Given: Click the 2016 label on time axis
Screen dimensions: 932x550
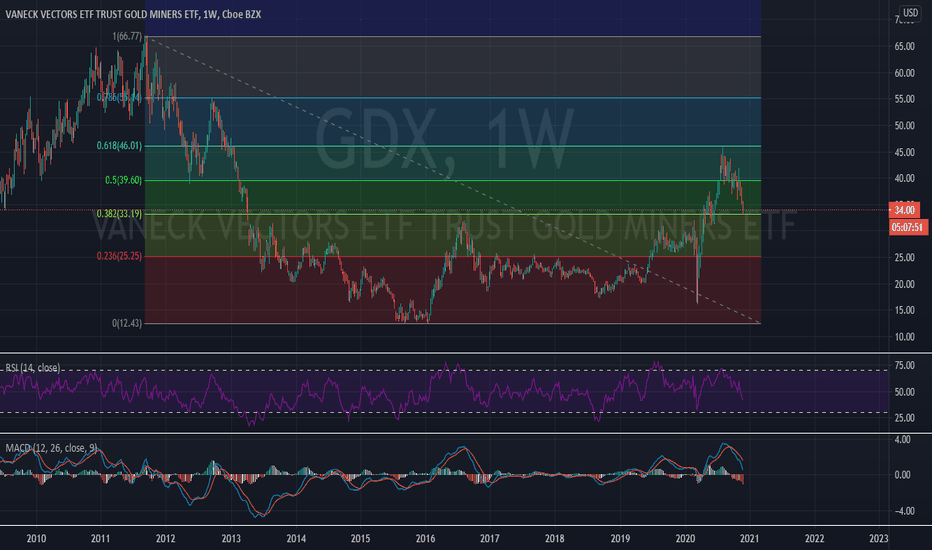Looking at the screenshot, I should (425, 539).
